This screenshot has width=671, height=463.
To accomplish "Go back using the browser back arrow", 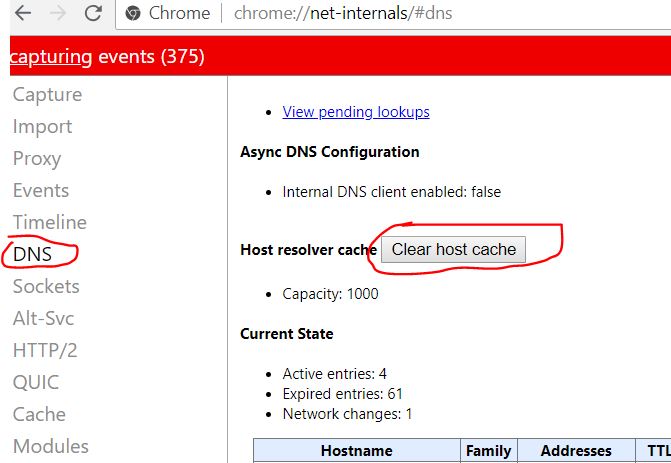I will click(23, 13).
